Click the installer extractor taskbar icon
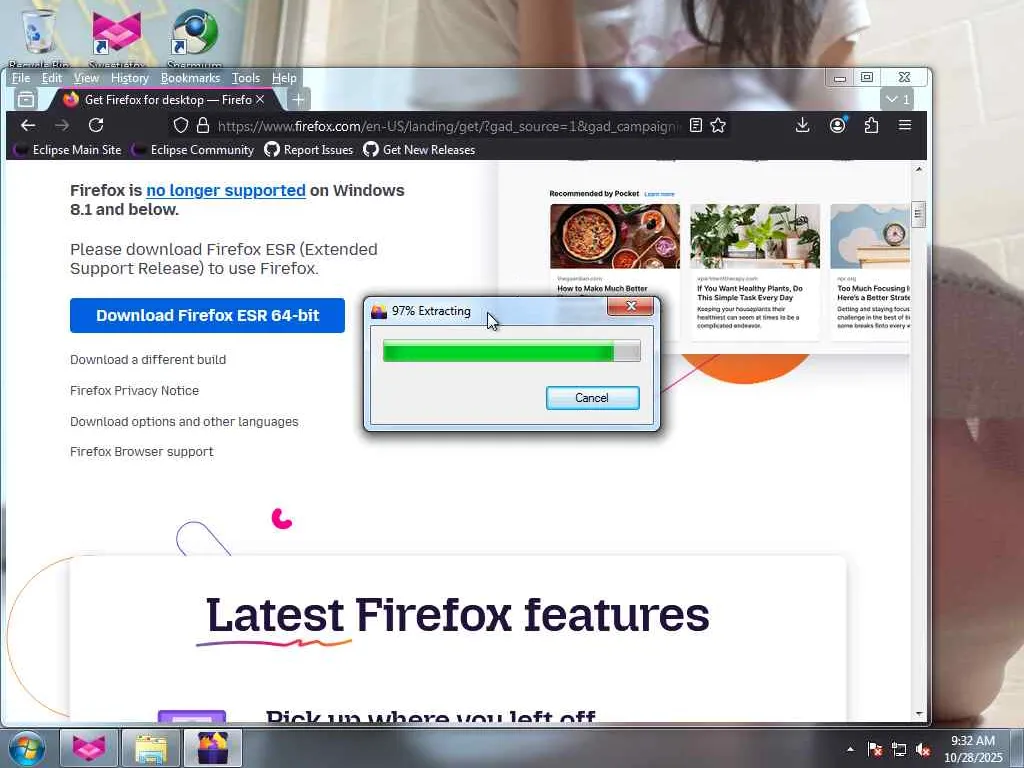1024x768 pixels. [213, 748]
